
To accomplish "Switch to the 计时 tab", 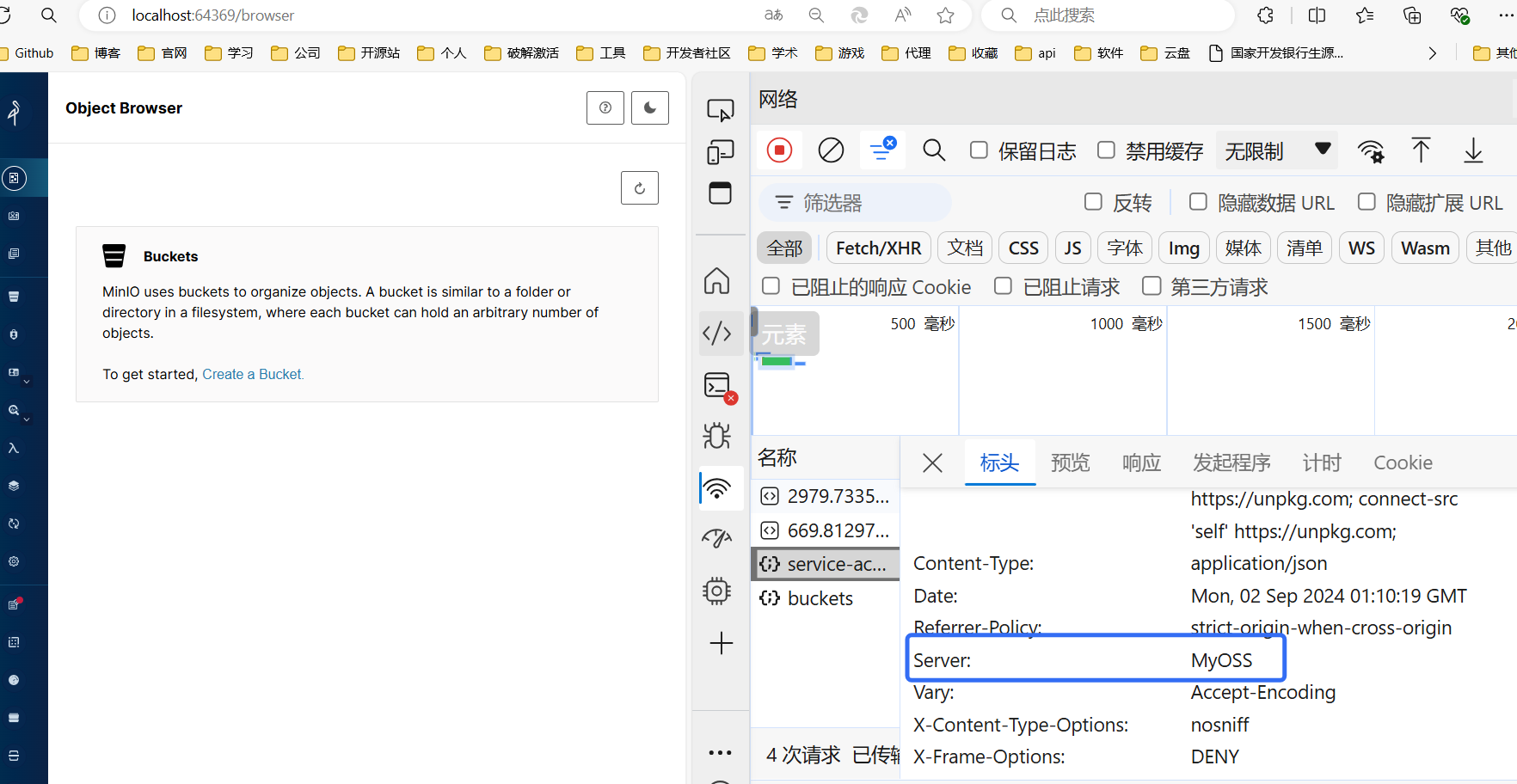I will point(1322,463).
